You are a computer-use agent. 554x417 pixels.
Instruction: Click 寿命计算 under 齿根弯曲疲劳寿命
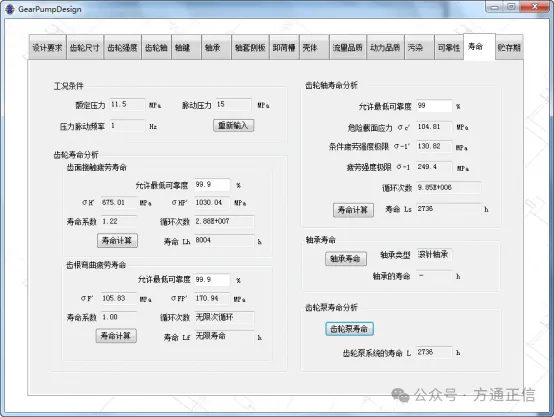(x=116, y=335)
